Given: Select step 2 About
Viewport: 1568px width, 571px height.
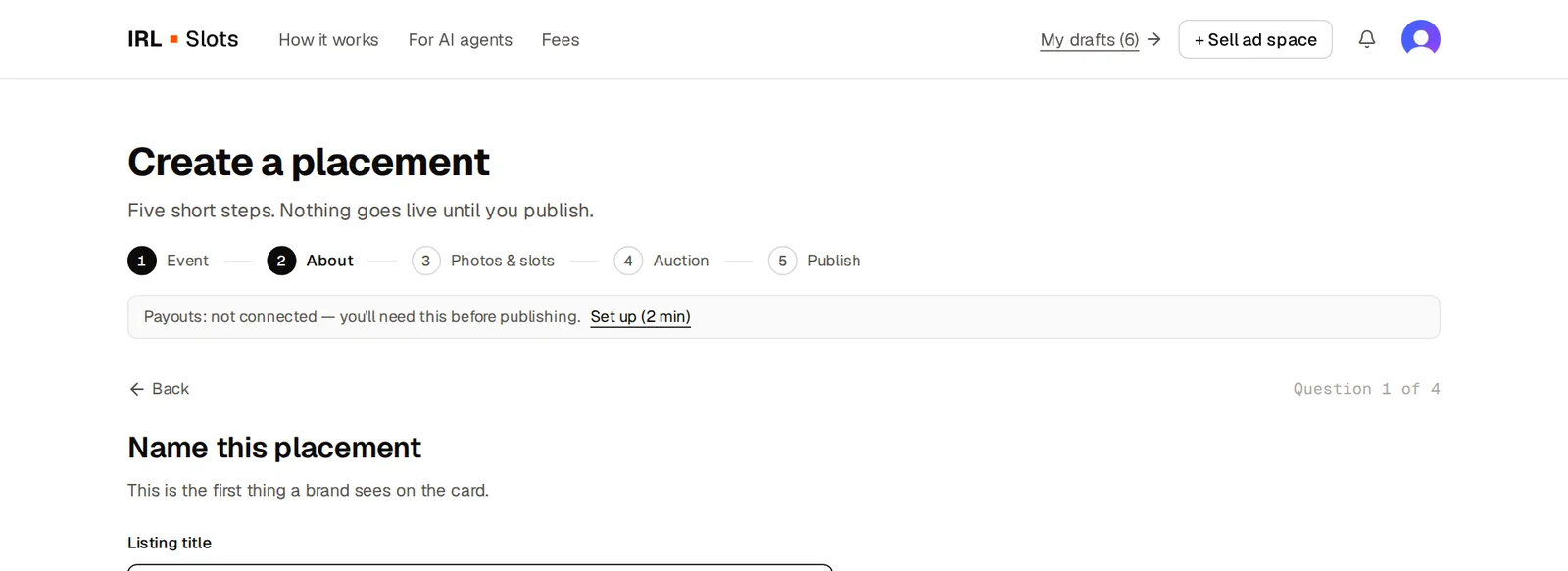Looking at the screenshot, I should coord(310,261).
